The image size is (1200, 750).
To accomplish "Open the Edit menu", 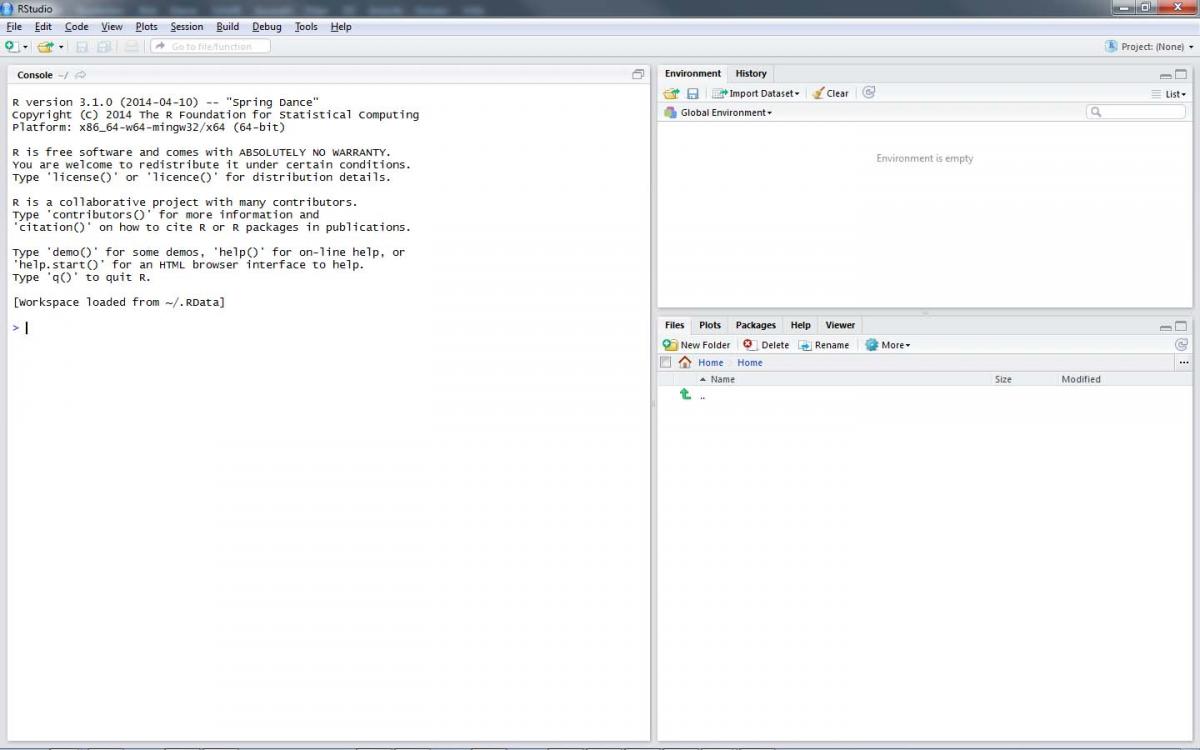I will 43,27.
